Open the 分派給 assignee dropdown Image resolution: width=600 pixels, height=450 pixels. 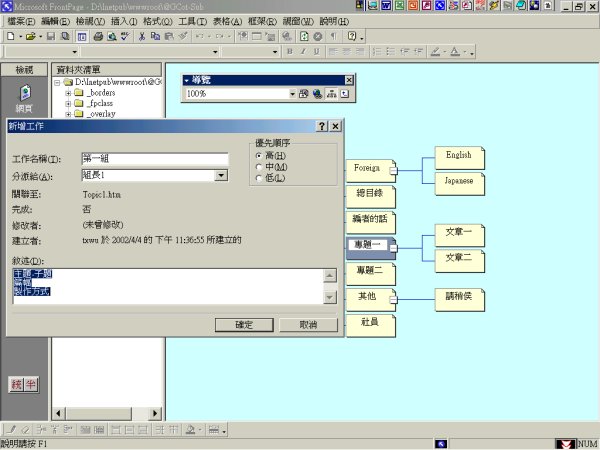click(220, 176)
